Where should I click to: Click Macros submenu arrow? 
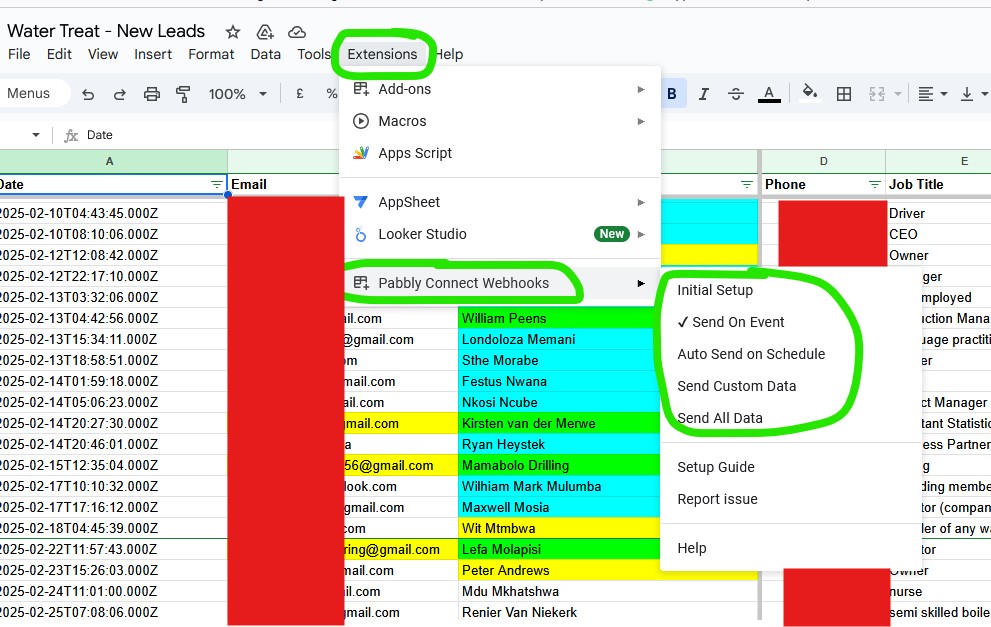(641, 121)
